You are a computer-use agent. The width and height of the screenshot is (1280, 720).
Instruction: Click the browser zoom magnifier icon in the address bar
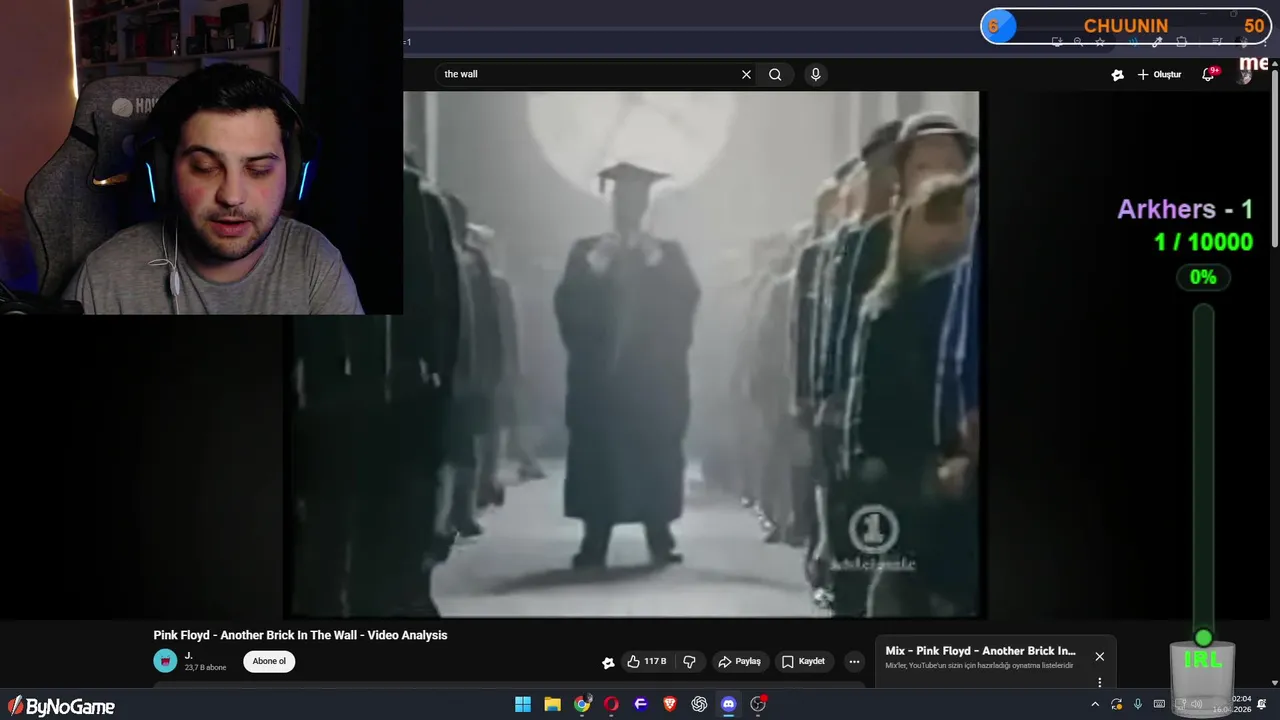1078,42
